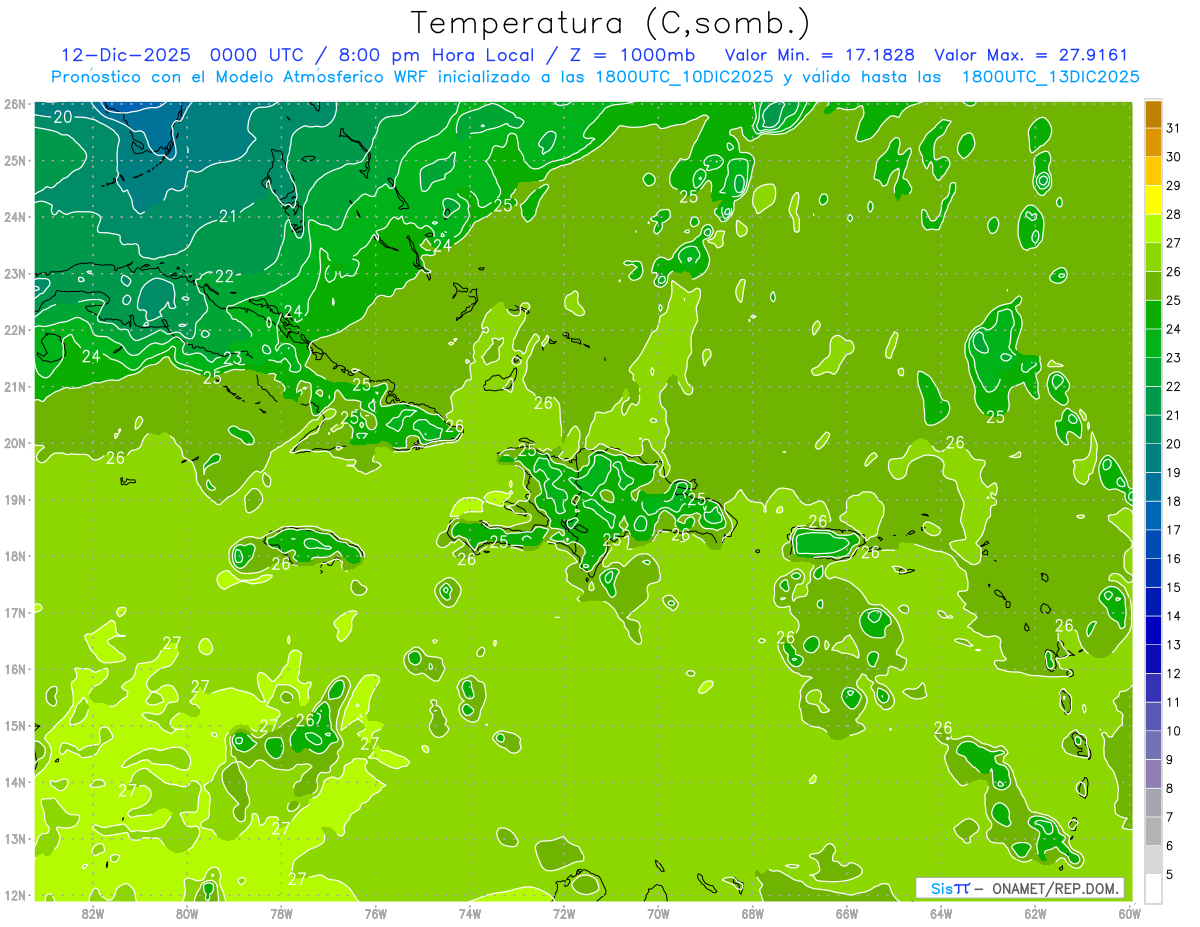This screenshot has height=927, width=1200.
Task: Click the "62W" longitude axis label
Action: tap(1035, 913)
